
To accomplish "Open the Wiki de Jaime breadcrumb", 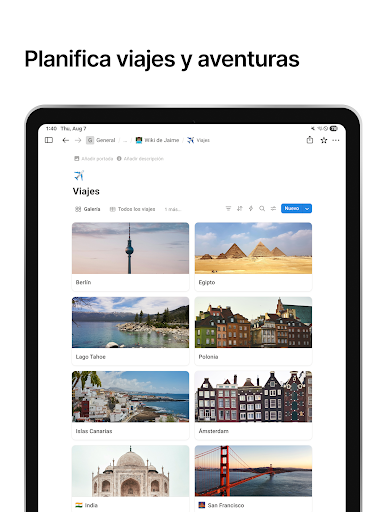I will pyautogui.click(x=157, y=140).
